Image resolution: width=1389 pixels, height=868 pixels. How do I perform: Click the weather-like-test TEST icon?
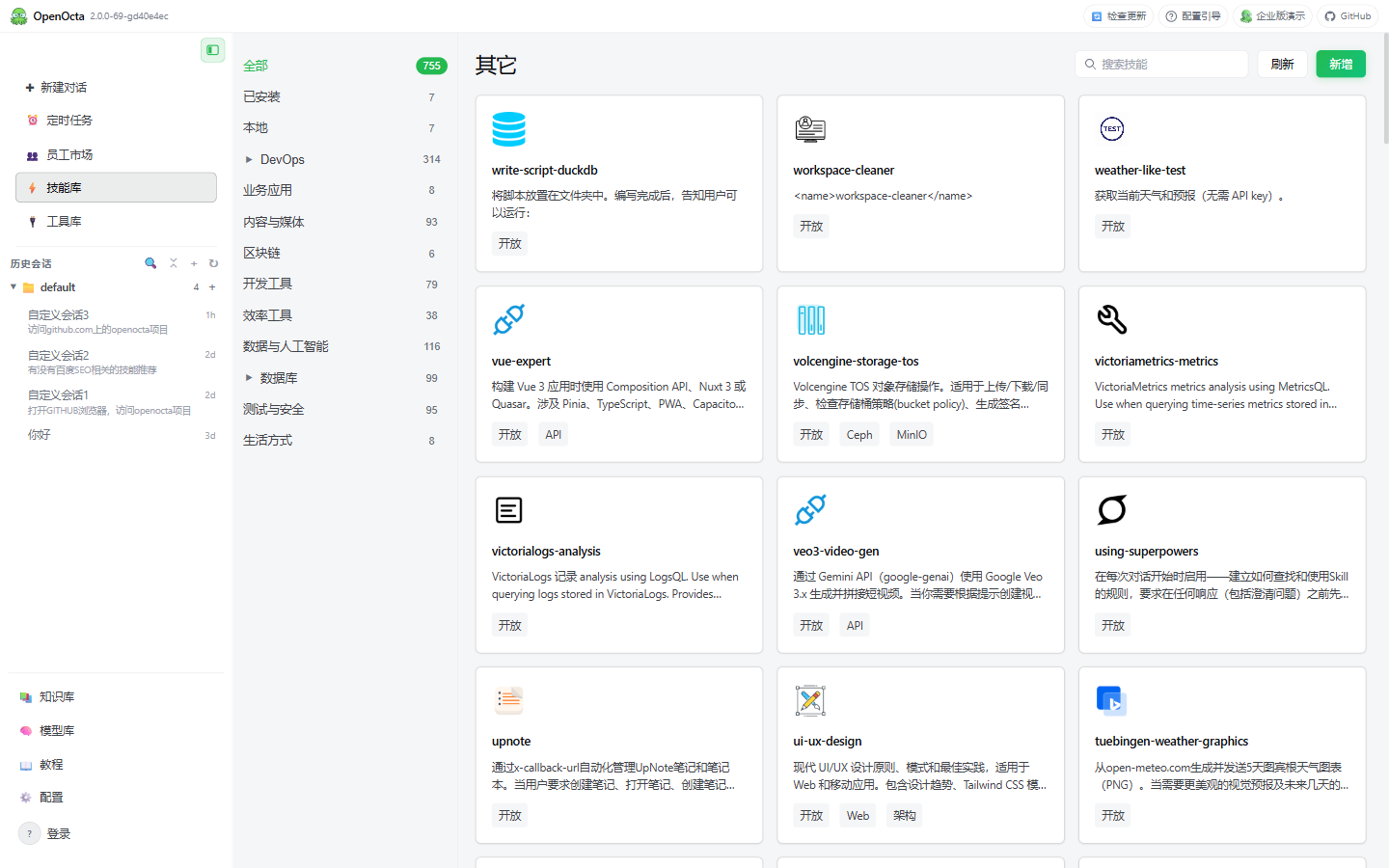[1111, 129]
